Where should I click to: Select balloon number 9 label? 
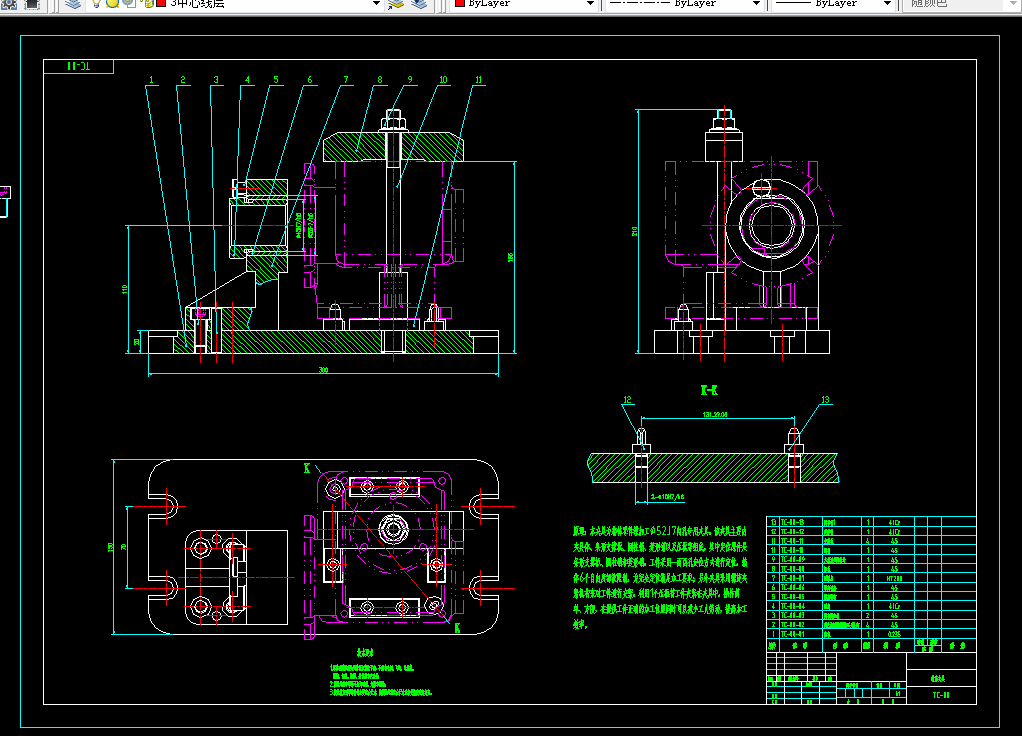[410, 80]
